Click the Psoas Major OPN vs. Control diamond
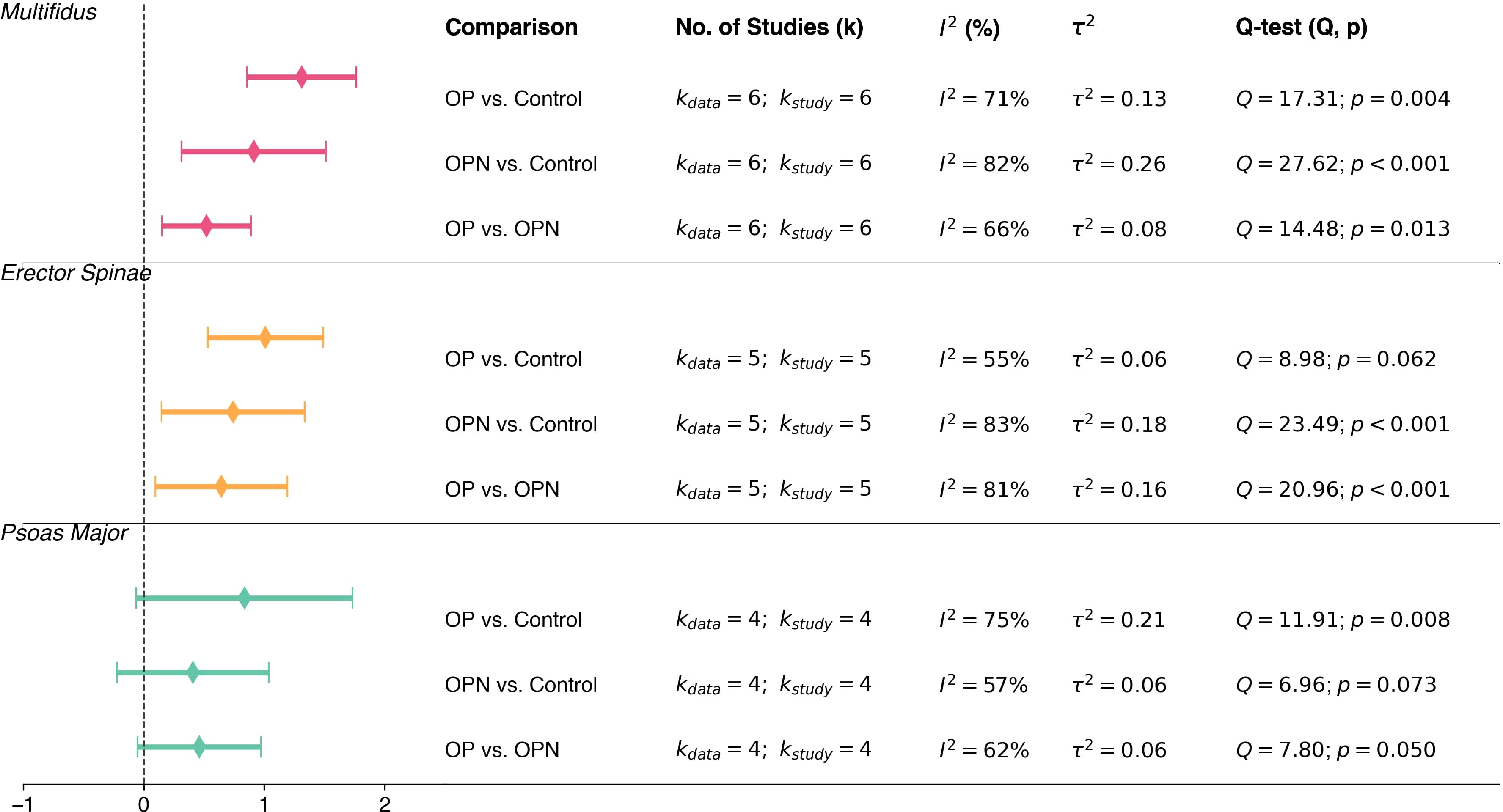 tap(193, 672)
